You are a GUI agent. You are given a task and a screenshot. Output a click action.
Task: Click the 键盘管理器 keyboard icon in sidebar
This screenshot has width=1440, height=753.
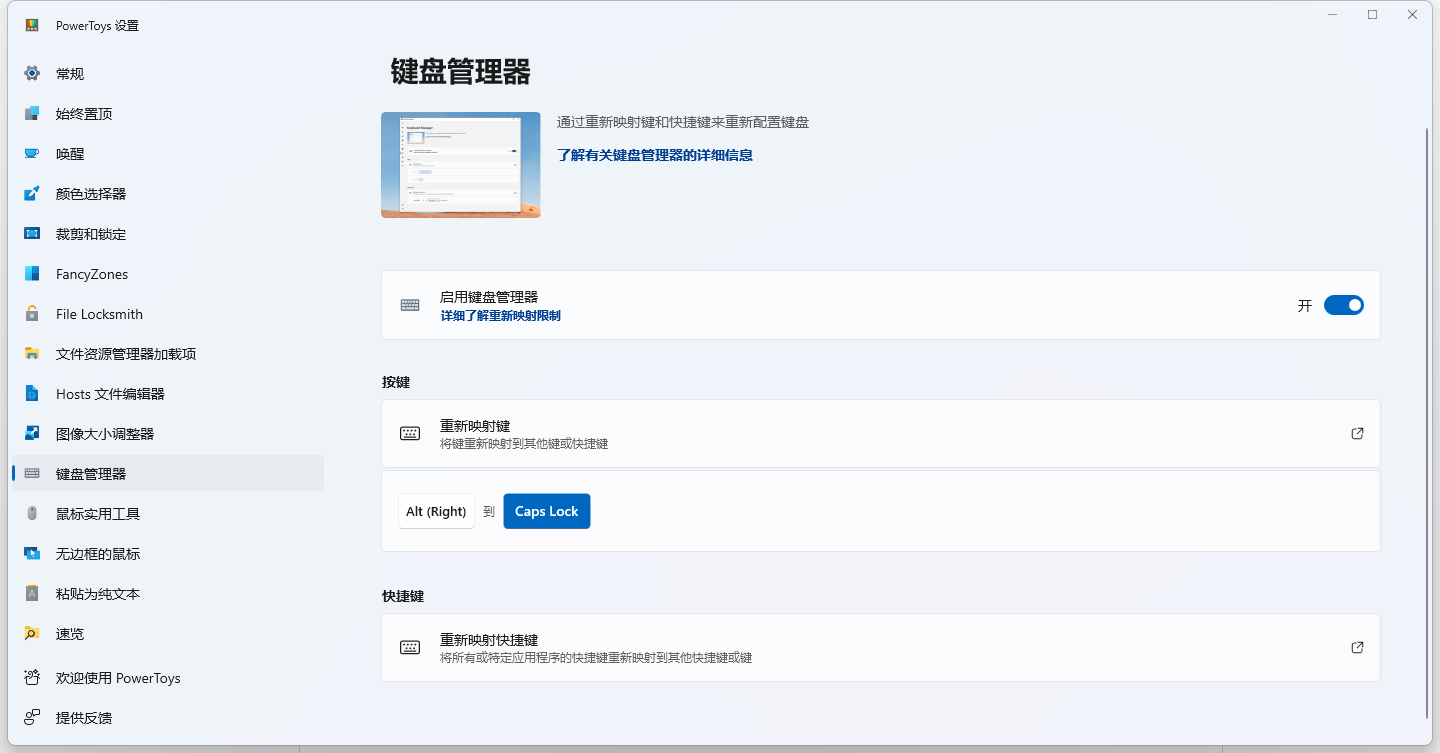point(32,473)
